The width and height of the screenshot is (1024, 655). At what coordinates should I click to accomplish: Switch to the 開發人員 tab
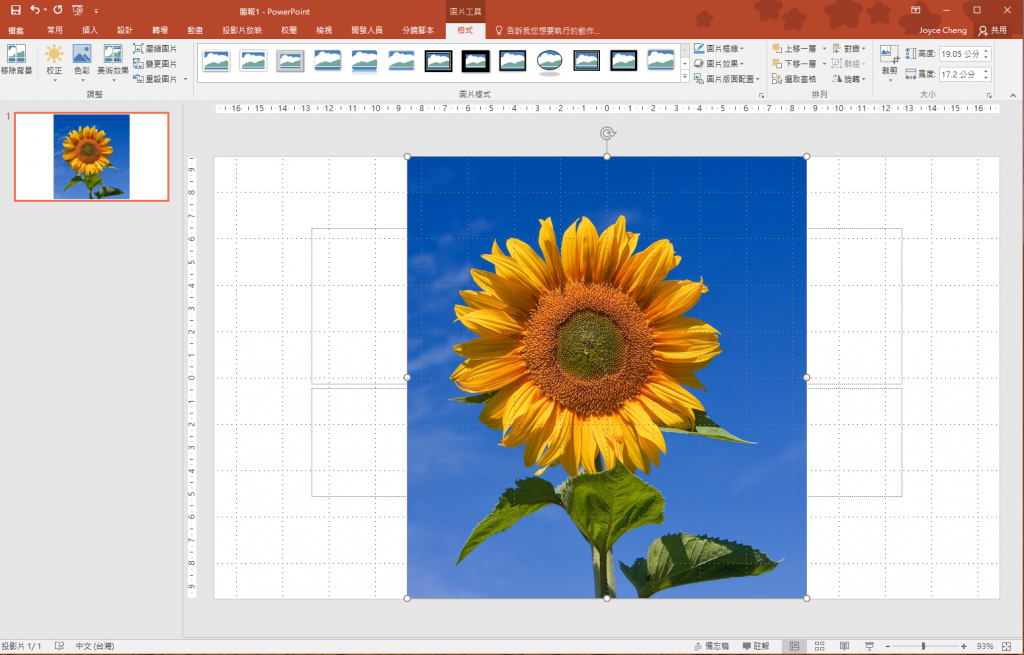(367, 30)
